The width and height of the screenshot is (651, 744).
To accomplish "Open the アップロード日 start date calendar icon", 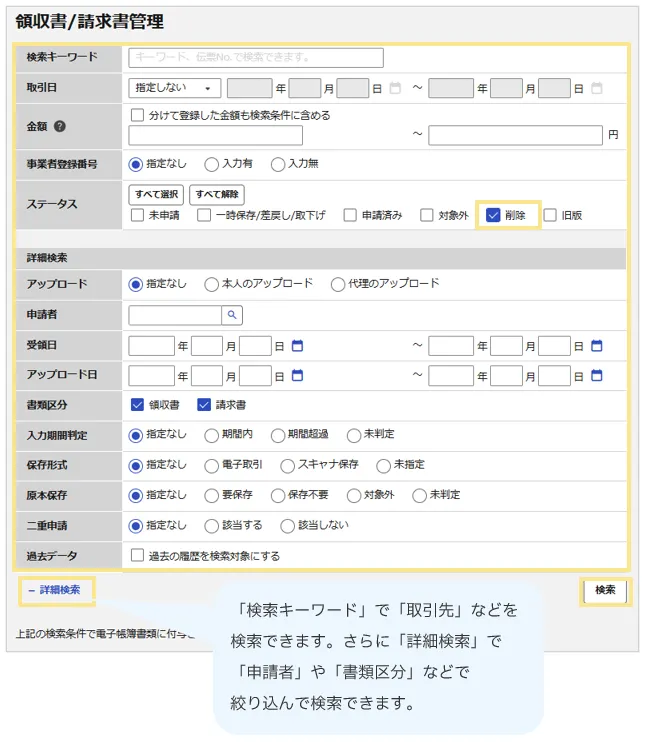I will pos(297,376).
